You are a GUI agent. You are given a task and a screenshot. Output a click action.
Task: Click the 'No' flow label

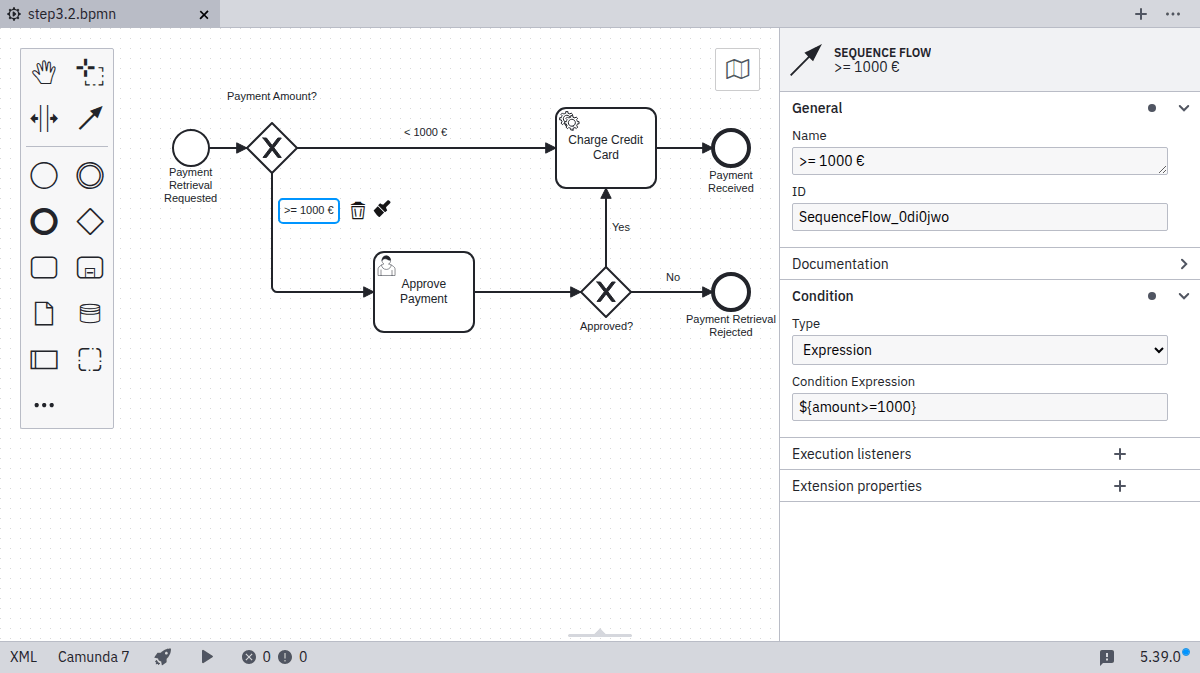pos(673,277)
